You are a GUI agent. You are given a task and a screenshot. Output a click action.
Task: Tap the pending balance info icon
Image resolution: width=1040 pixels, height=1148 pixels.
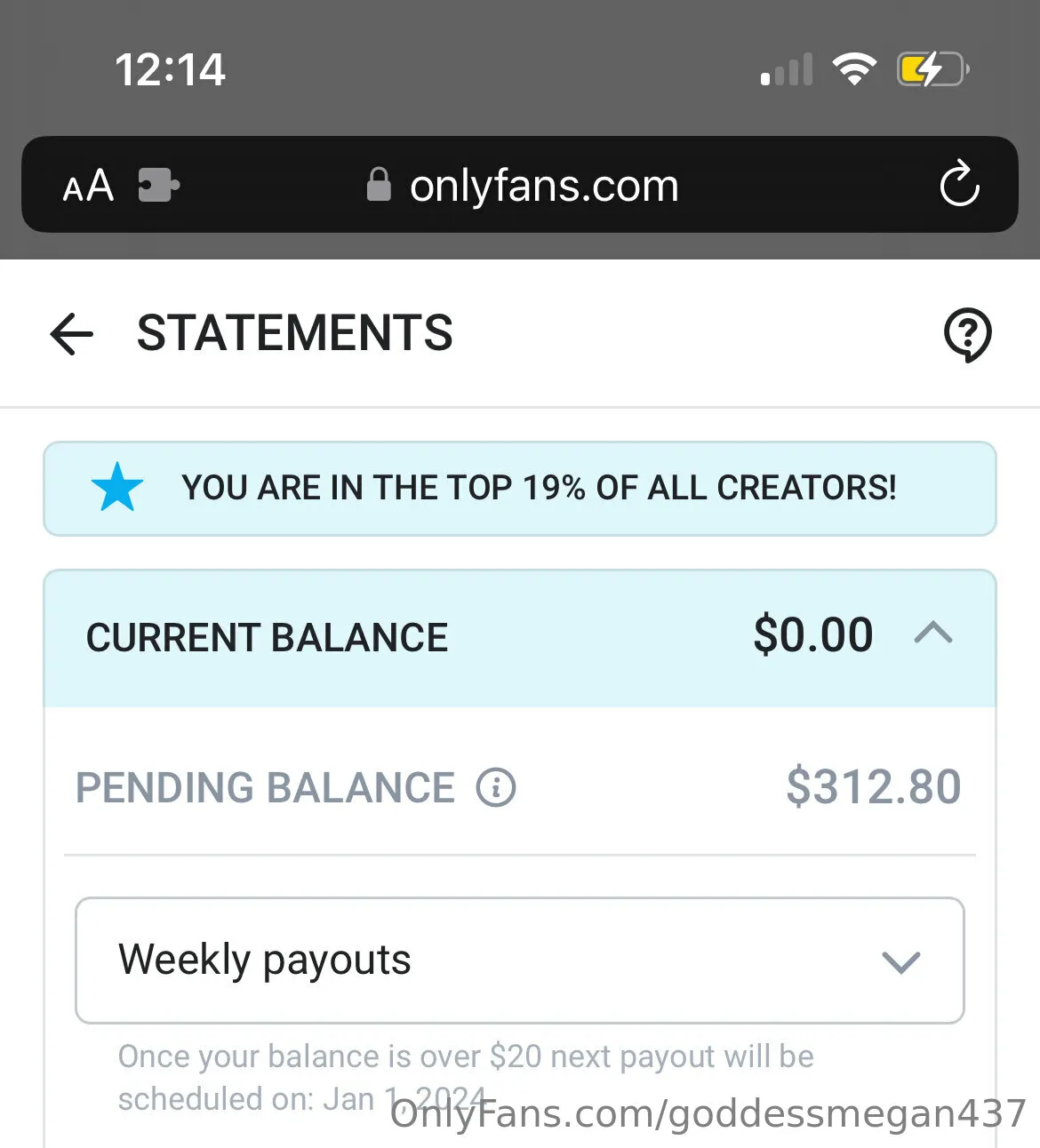[496, 787]
